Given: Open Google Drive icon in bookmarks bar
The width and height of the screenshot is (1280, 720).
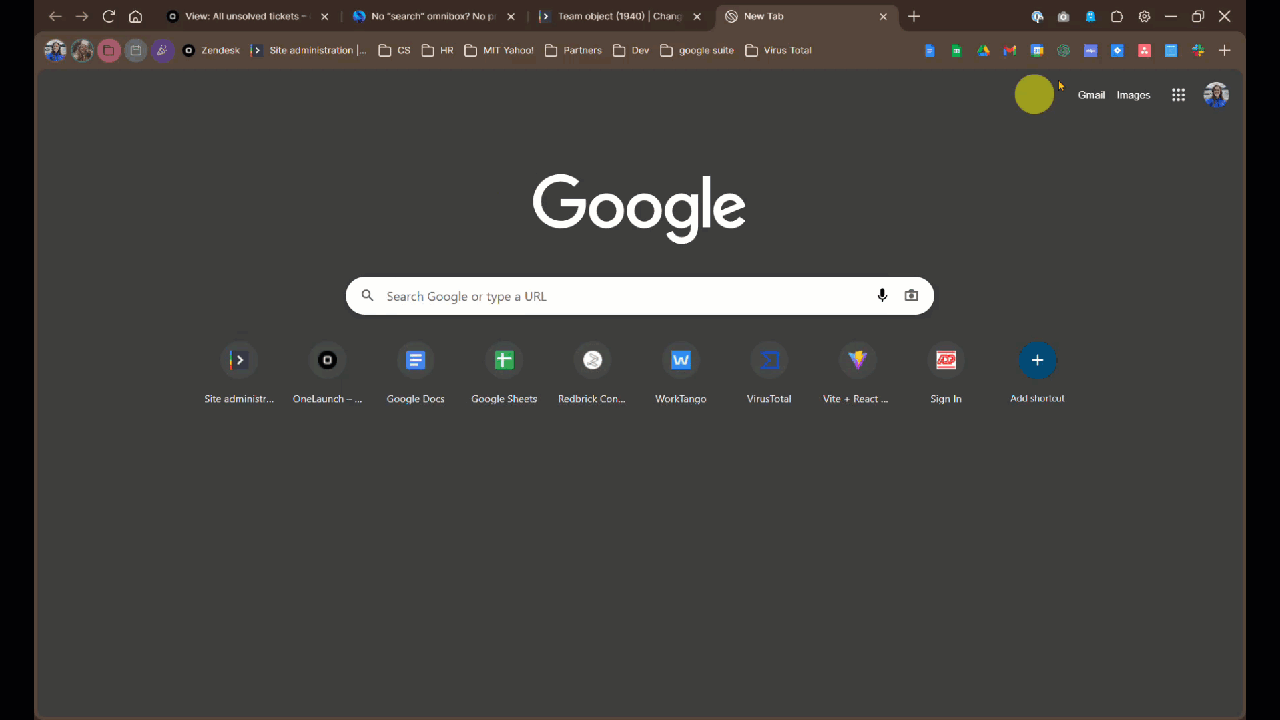Looking at the screenshot, I should coord(983,50).
